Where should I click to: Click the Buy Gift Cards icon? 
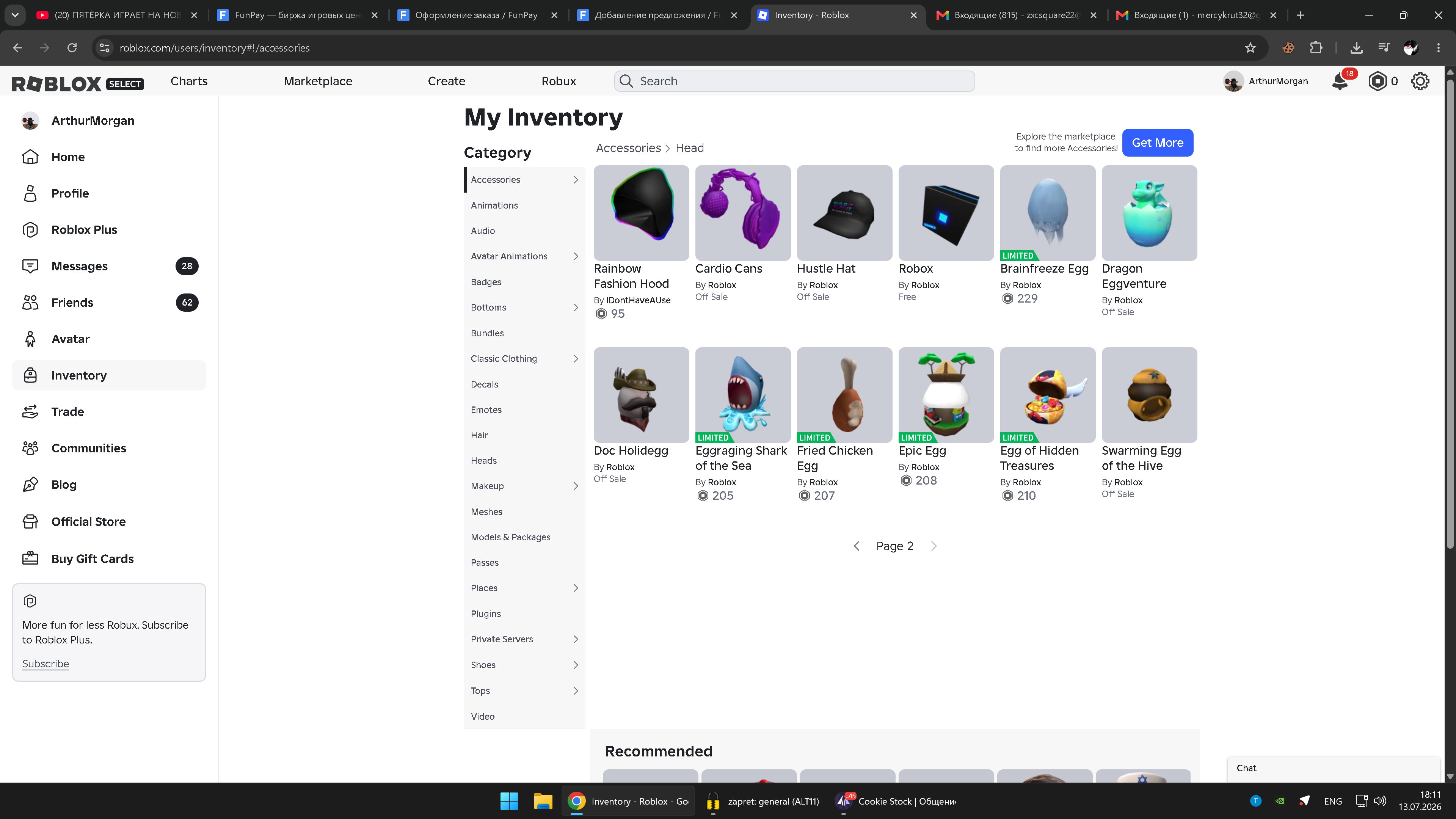[30, 559]
